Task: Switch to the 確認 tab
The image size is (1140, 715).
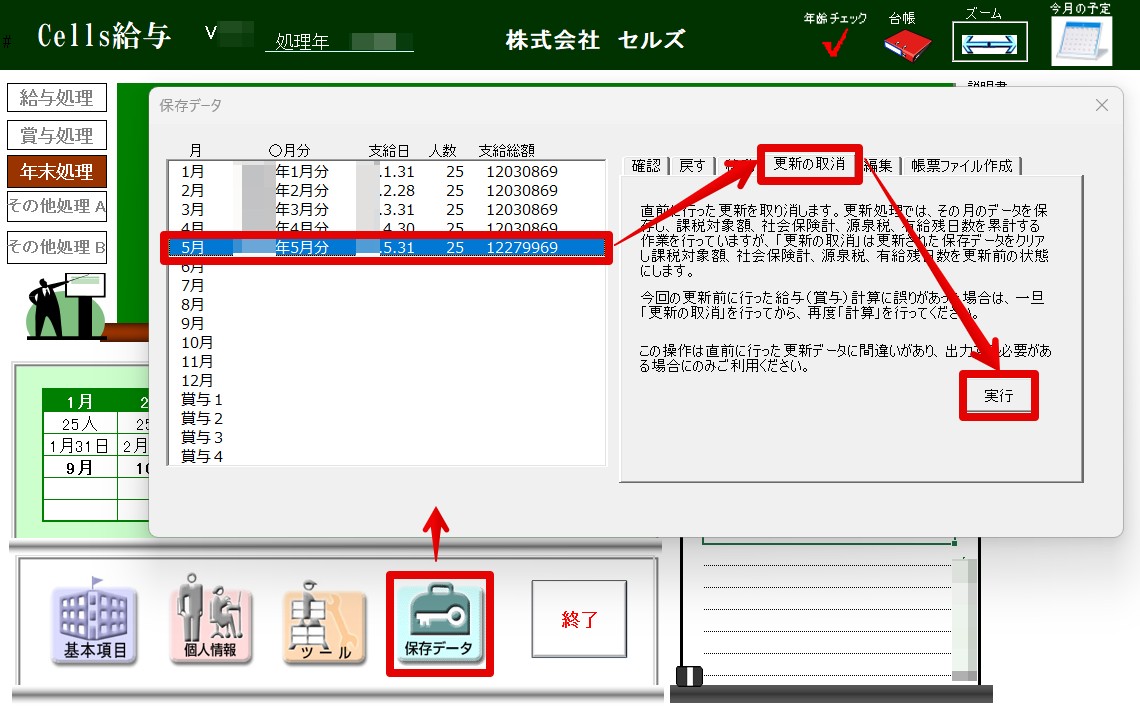Action: [646, 166]
